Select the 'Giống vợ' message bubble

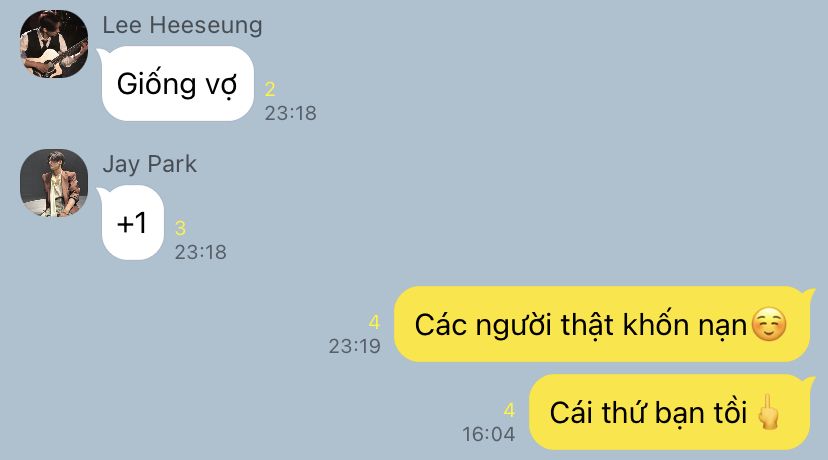176,83
